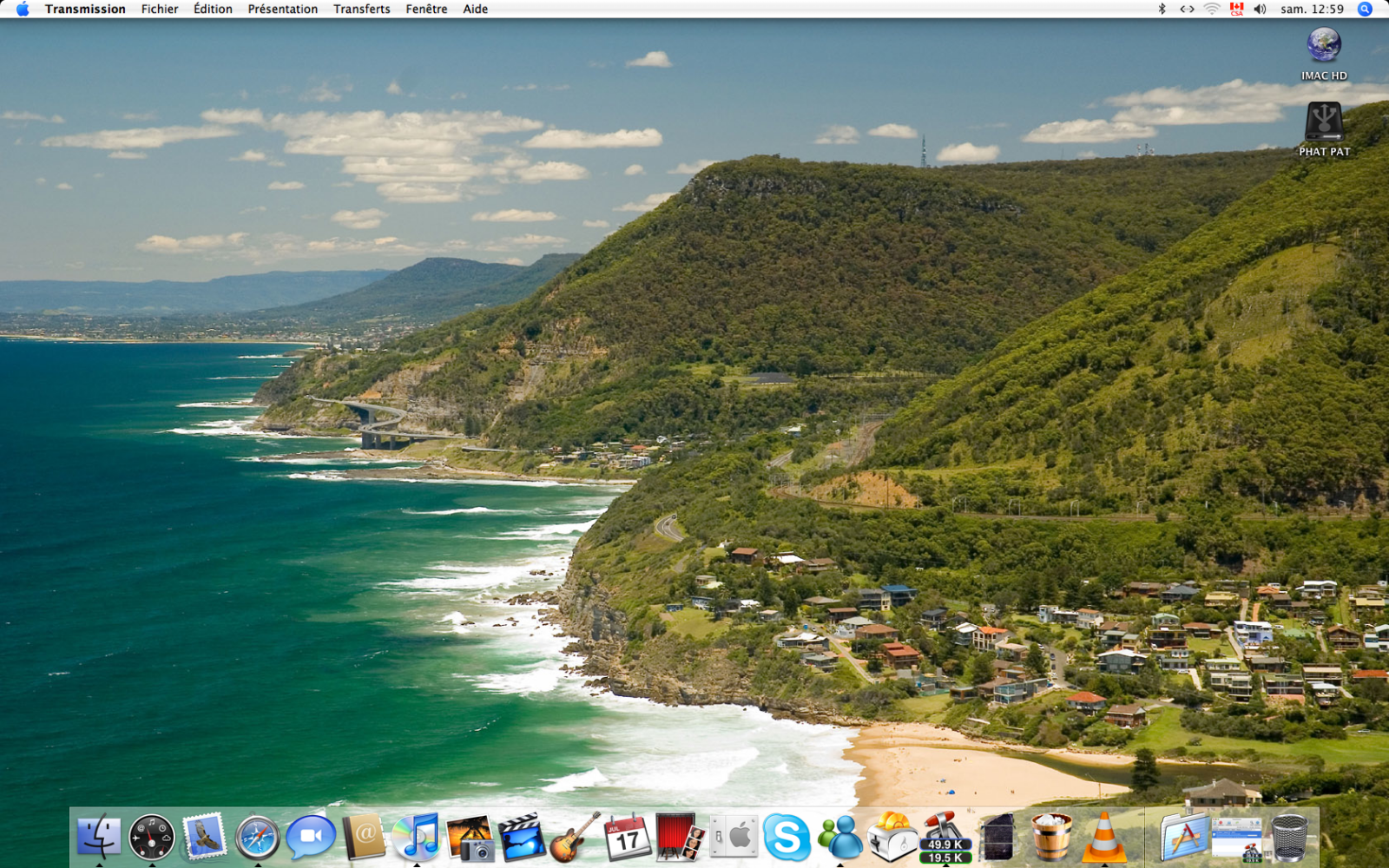Open the Présentation menu
This screenshot has width=1389, height=868.
(x=283, y=9)
